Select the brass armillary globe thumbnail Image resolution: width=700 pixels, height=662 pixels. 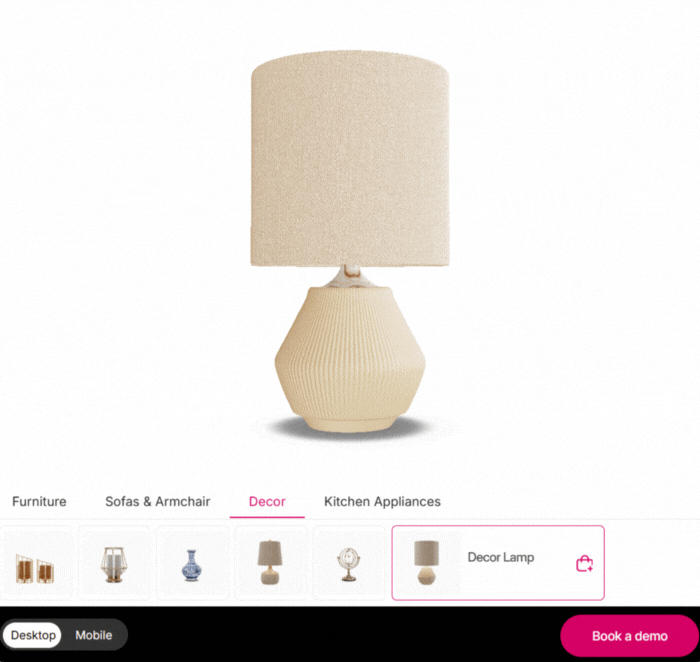(x=349, y=563)
